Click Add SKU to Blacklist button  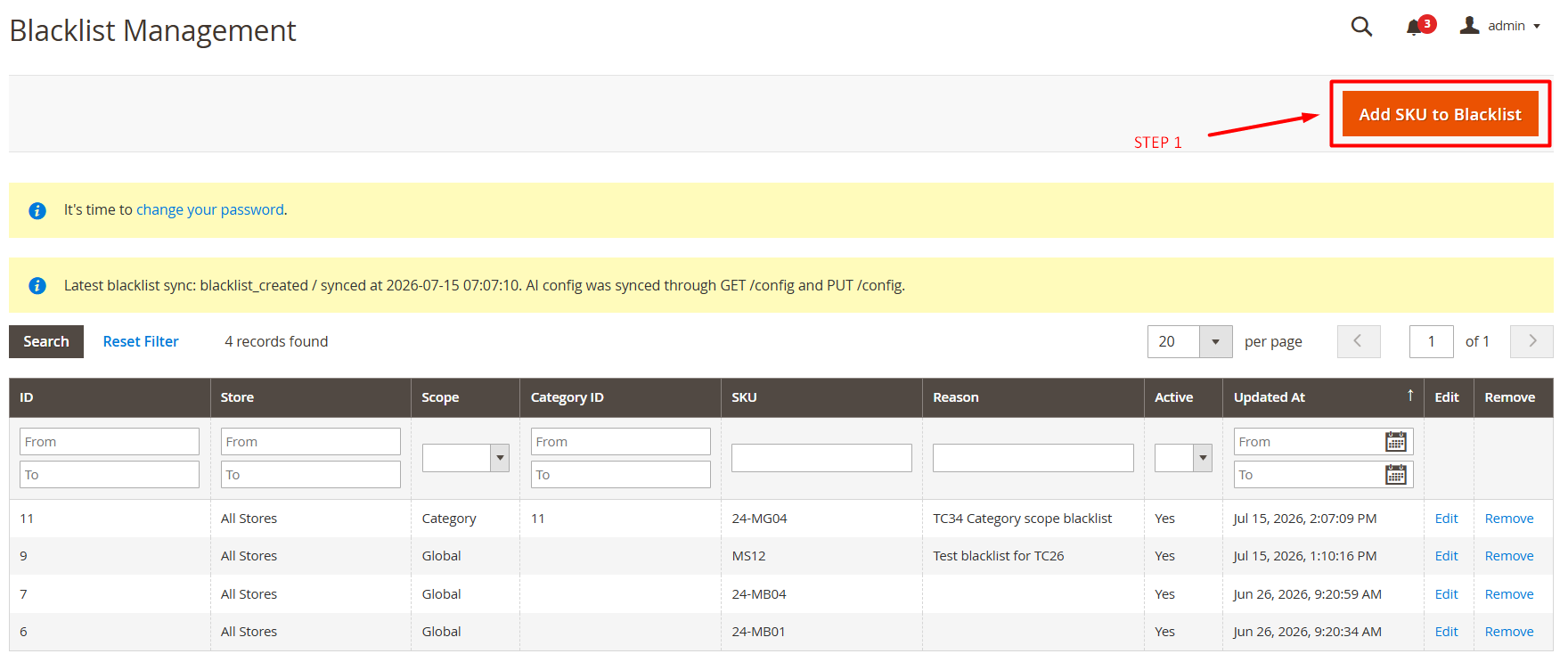point(1440,114)
